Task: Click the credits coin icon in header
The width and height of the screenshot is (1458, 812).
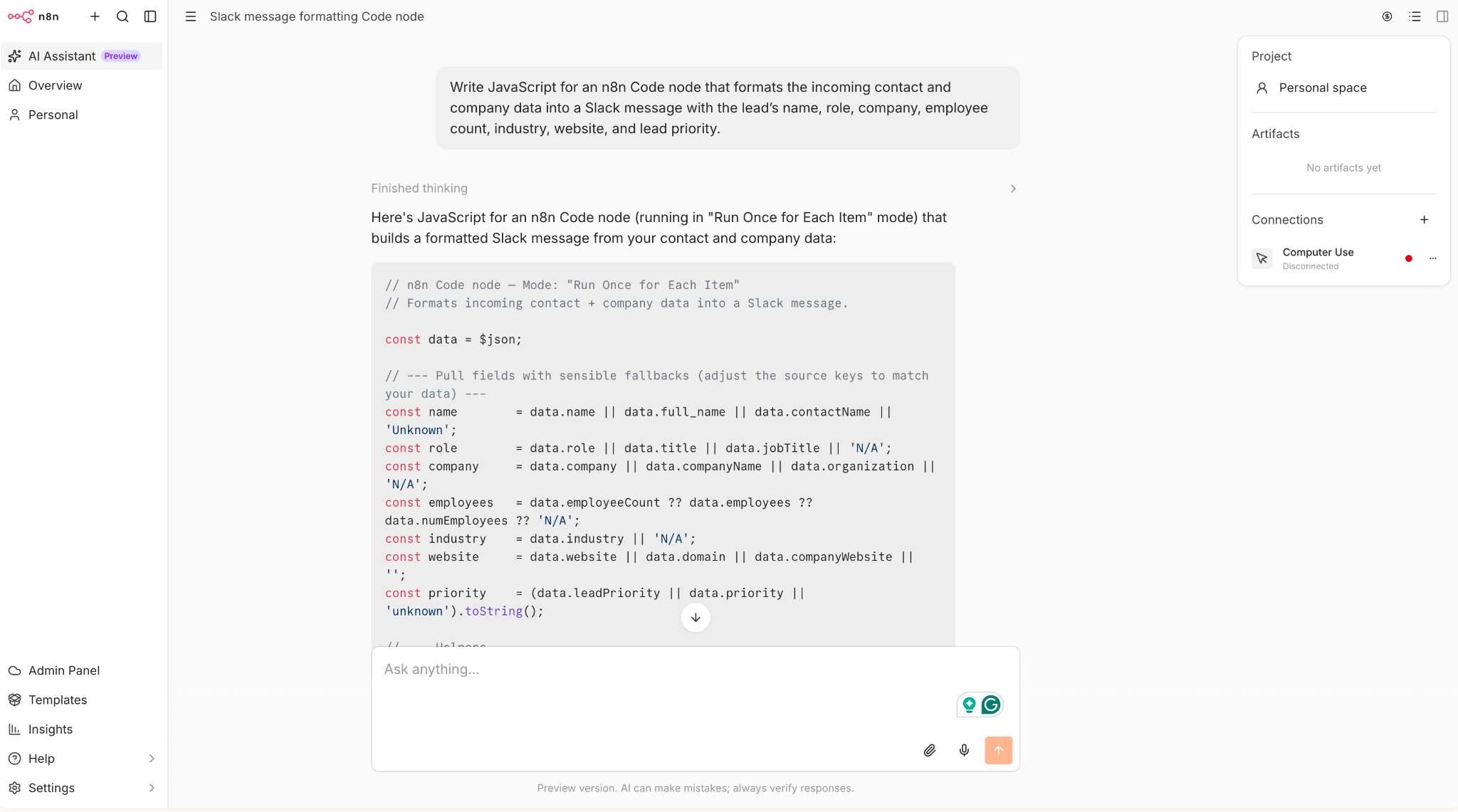Action: pos(1388,16)
